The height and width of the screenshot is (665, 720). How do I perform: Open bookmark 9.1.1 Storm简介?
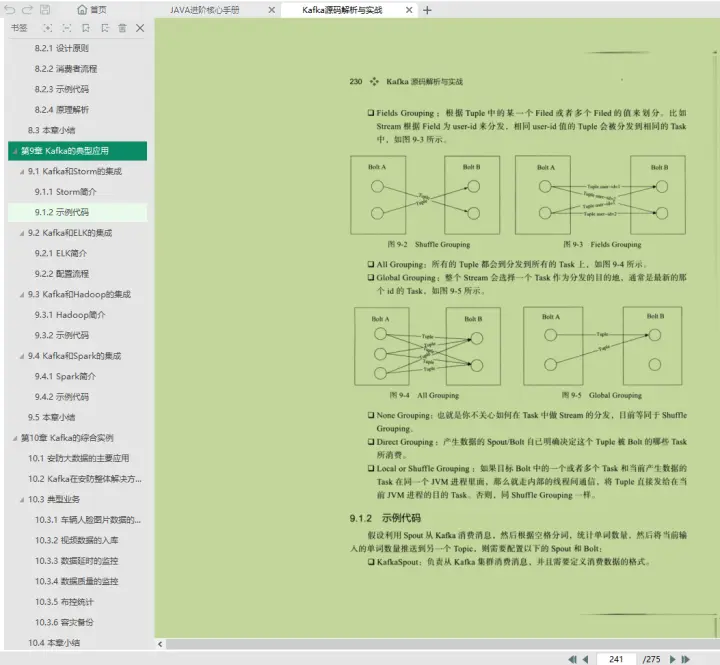[65, 192]
